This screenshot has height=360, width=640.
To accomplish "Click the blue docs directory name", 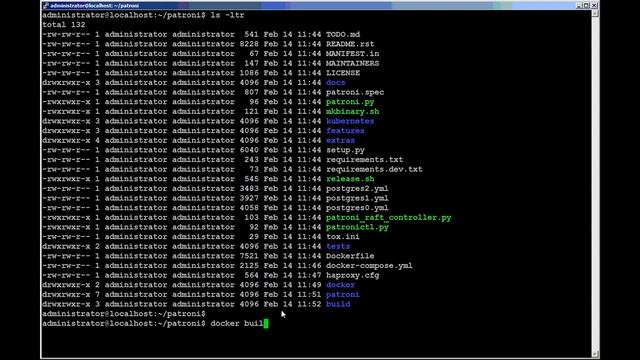I will click(x=336, y=83).
